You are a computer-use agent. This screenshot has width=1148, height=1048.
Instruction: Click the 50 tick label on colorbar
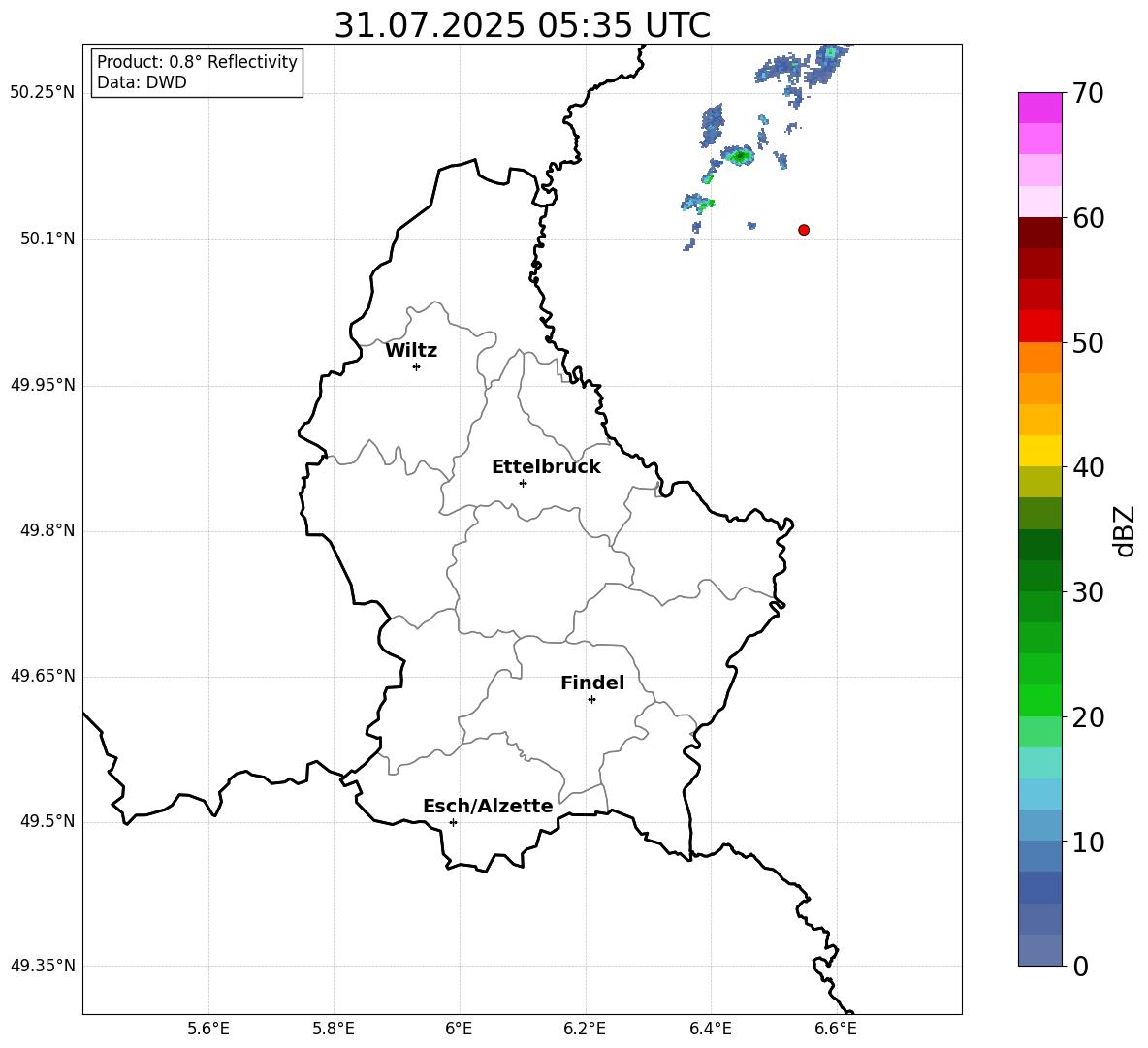coord(1088,343)
